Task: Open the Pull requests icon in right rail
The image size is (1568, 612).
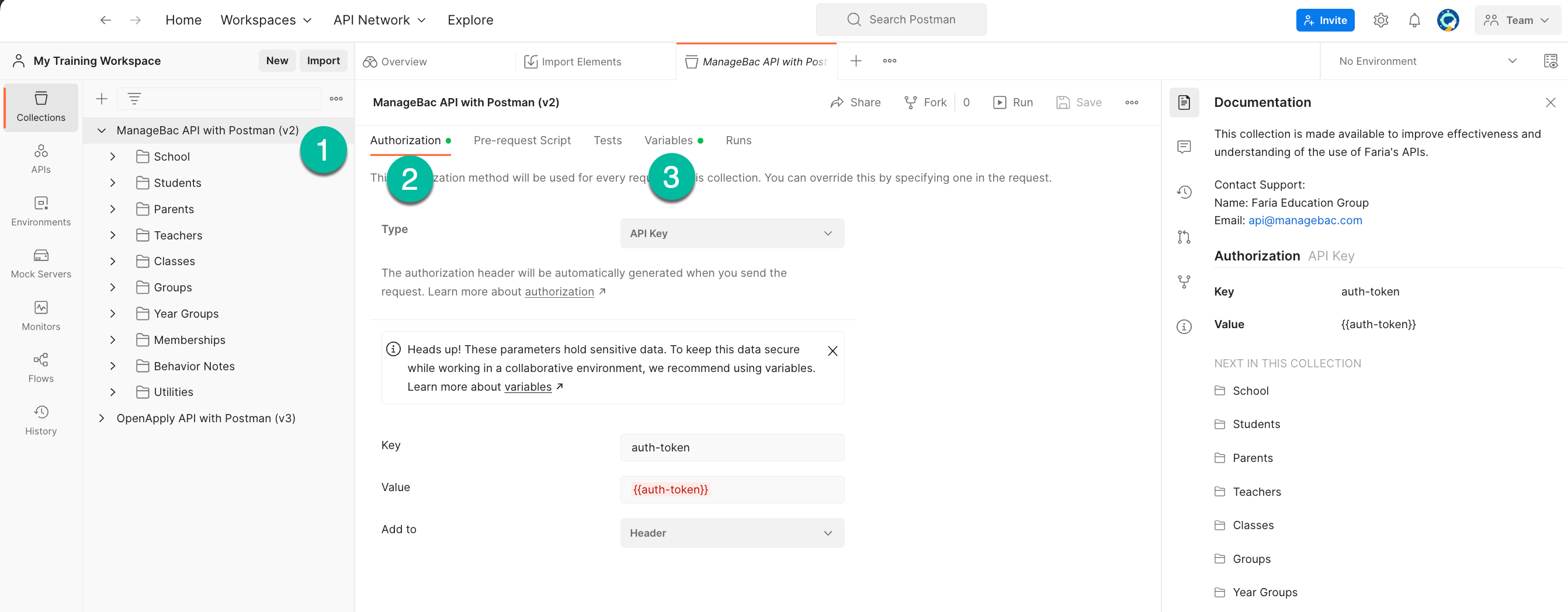Action: click(x=1184, y=237)
